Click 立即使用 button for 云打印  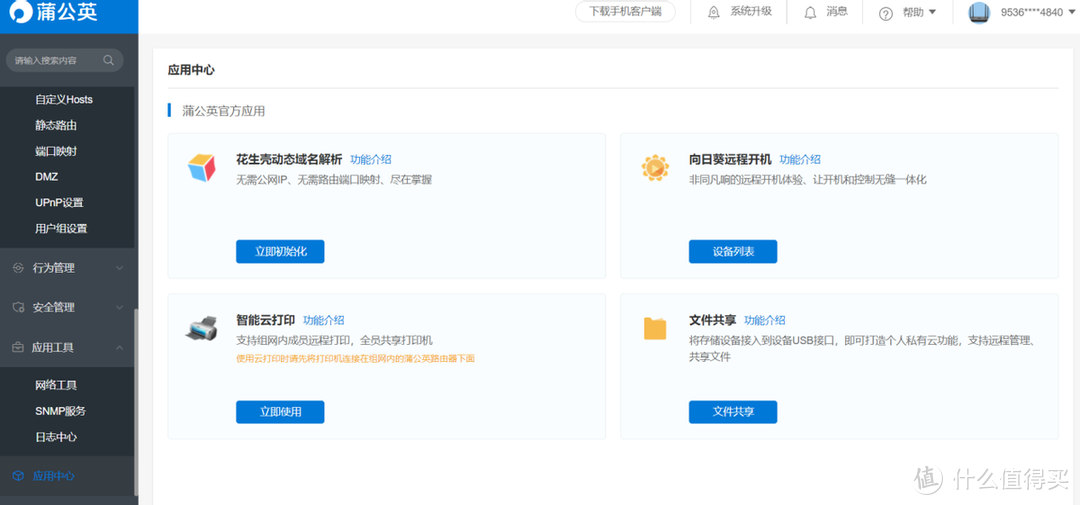point(280,412)
